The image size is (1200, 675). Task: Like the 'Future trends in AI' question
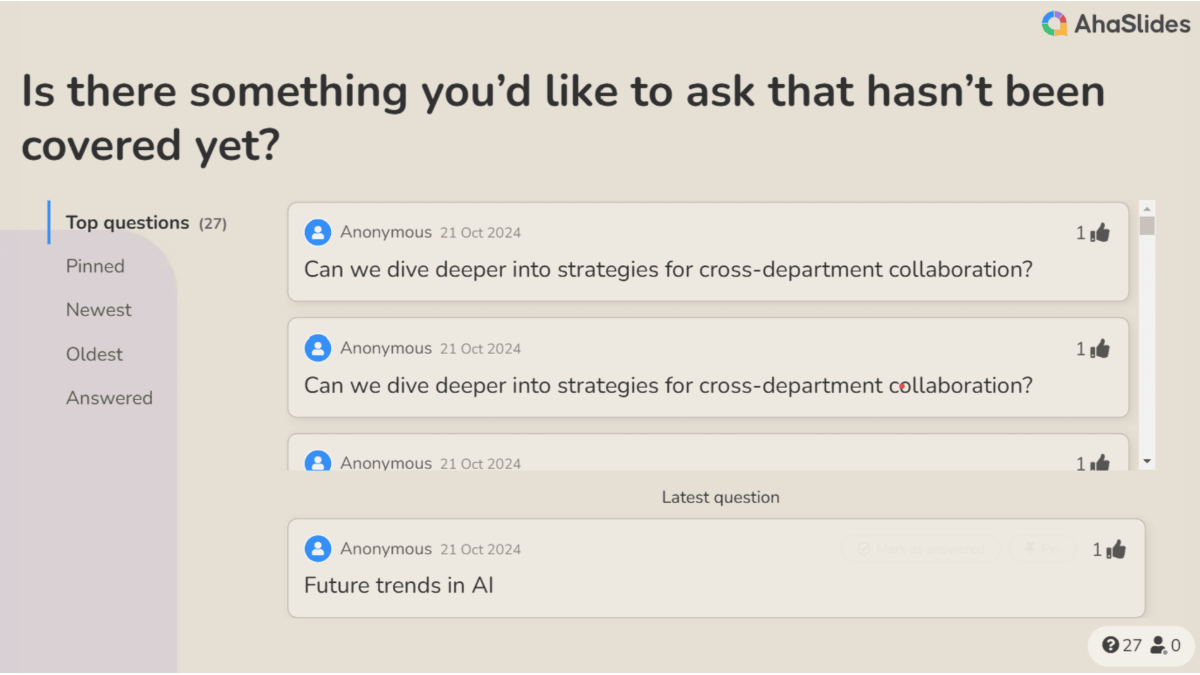click(1116, 549)
